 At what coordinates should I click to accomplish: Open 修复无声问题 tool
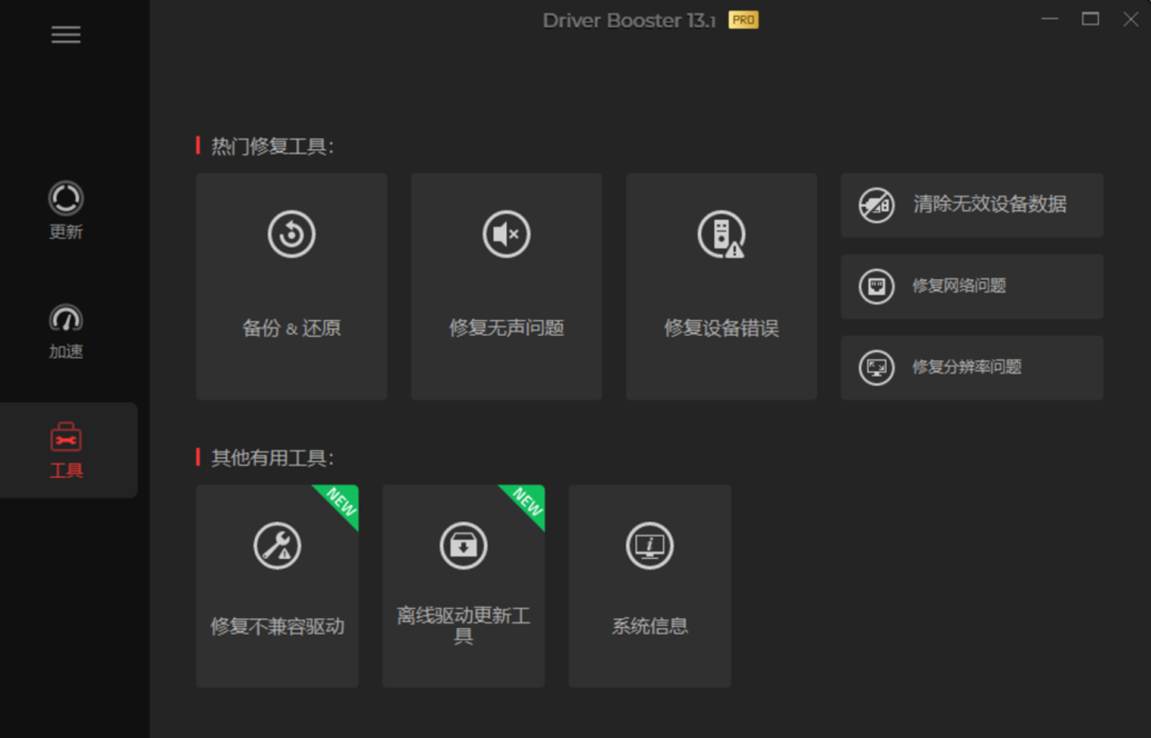point(506,286)
